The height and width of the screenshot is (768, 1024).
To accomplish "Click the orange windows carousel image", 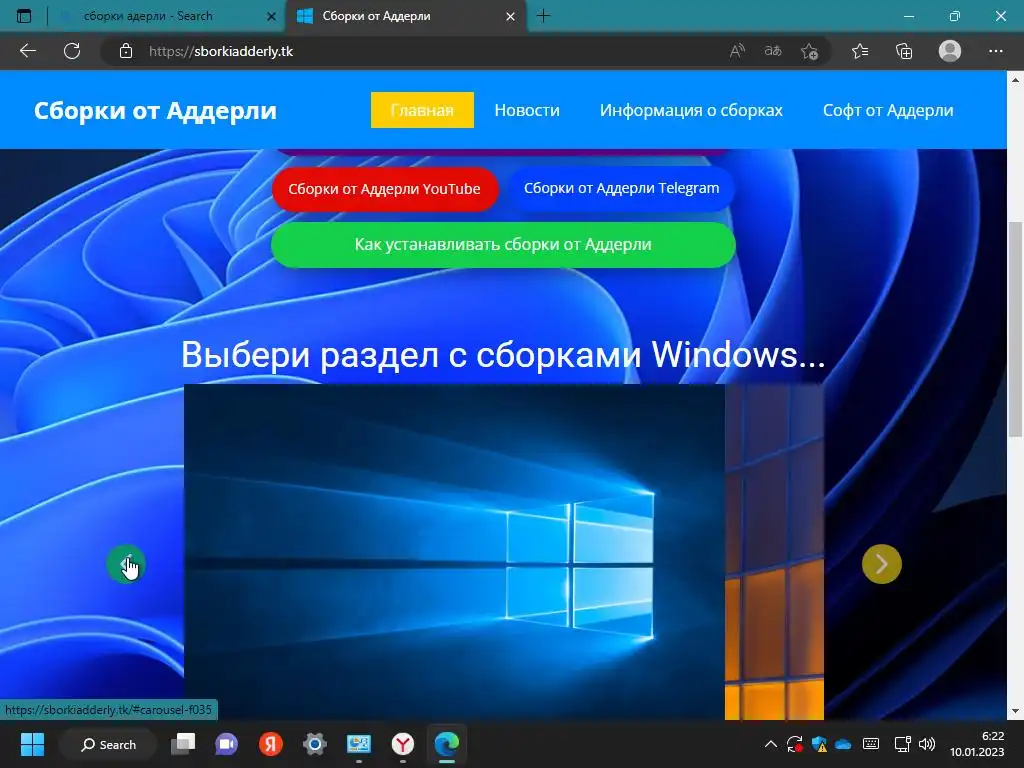I will point(775,552).
